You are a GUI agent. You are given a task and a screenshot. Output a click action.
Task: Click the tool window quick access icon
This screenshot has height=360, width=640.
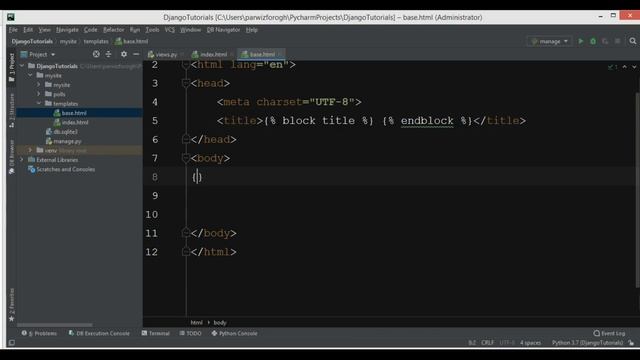(11, 342)
